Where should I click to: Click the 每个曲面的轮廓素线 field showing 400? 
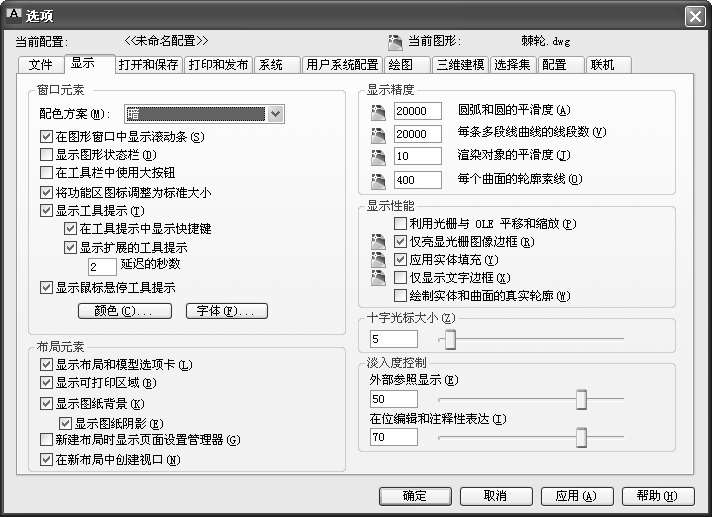point(417,180)
